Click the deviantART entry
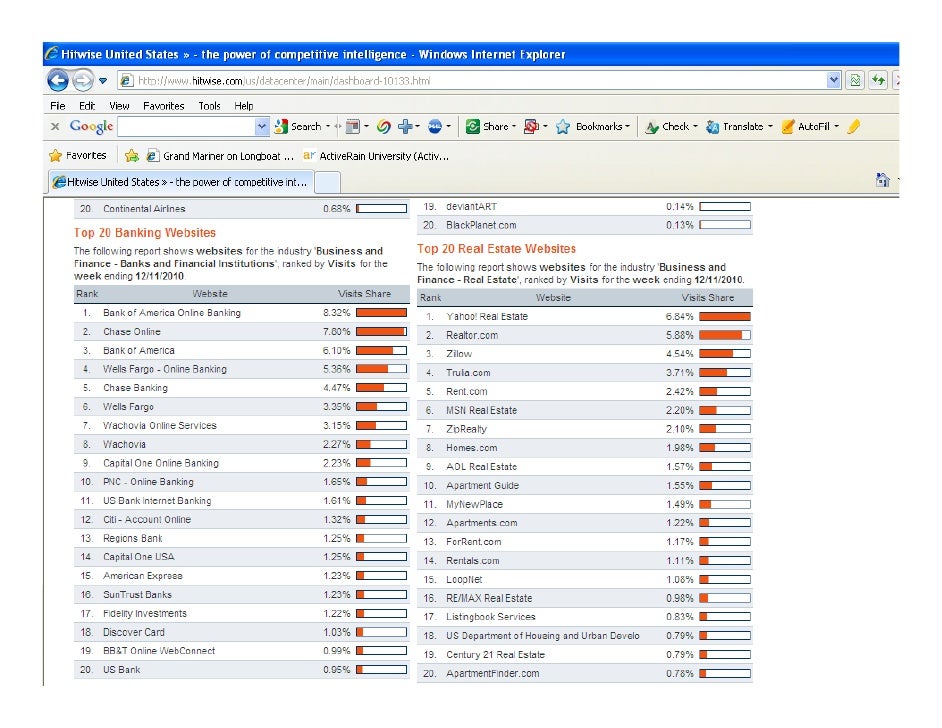This screenshot has width=942, height=728. [x=471, y=207]
